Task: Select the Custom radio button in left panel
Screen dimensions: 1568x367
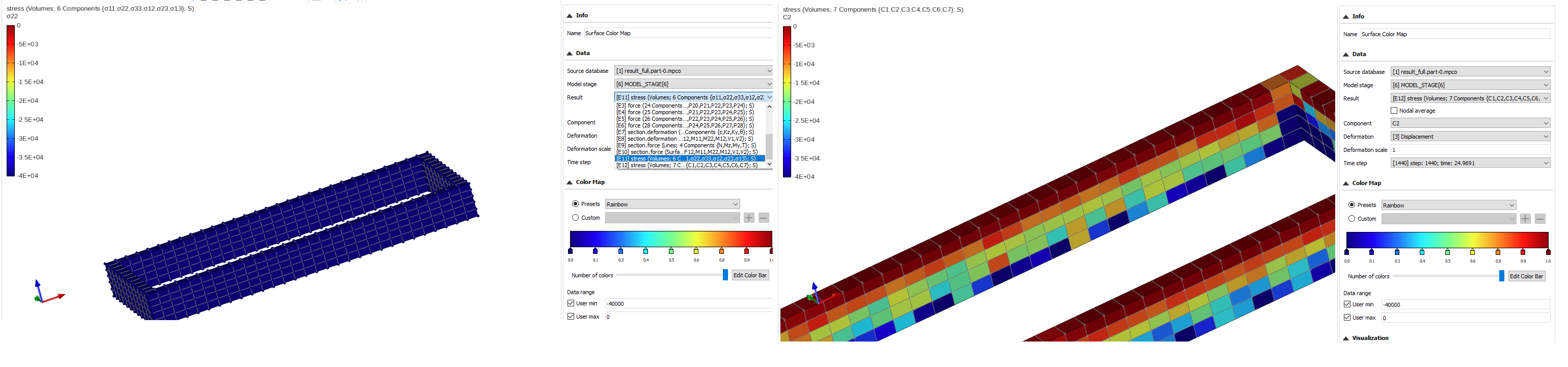Action: pyautogui.click(x=575, y=217)
